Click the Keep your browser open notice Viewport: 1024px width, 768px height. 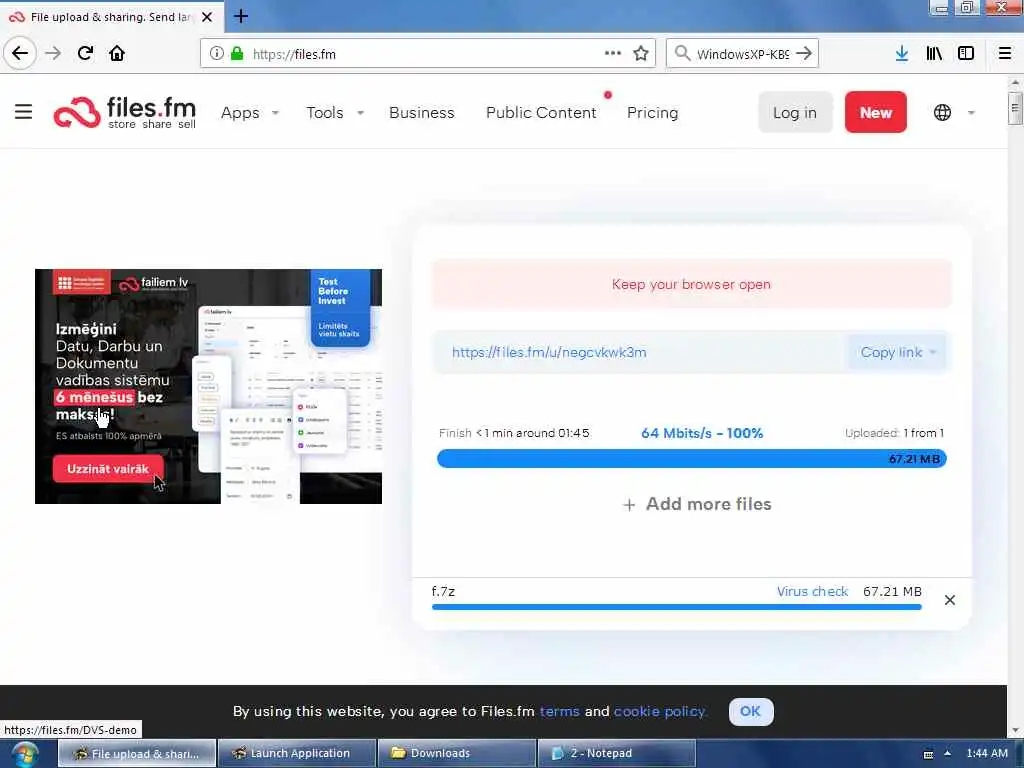[691, 284]
